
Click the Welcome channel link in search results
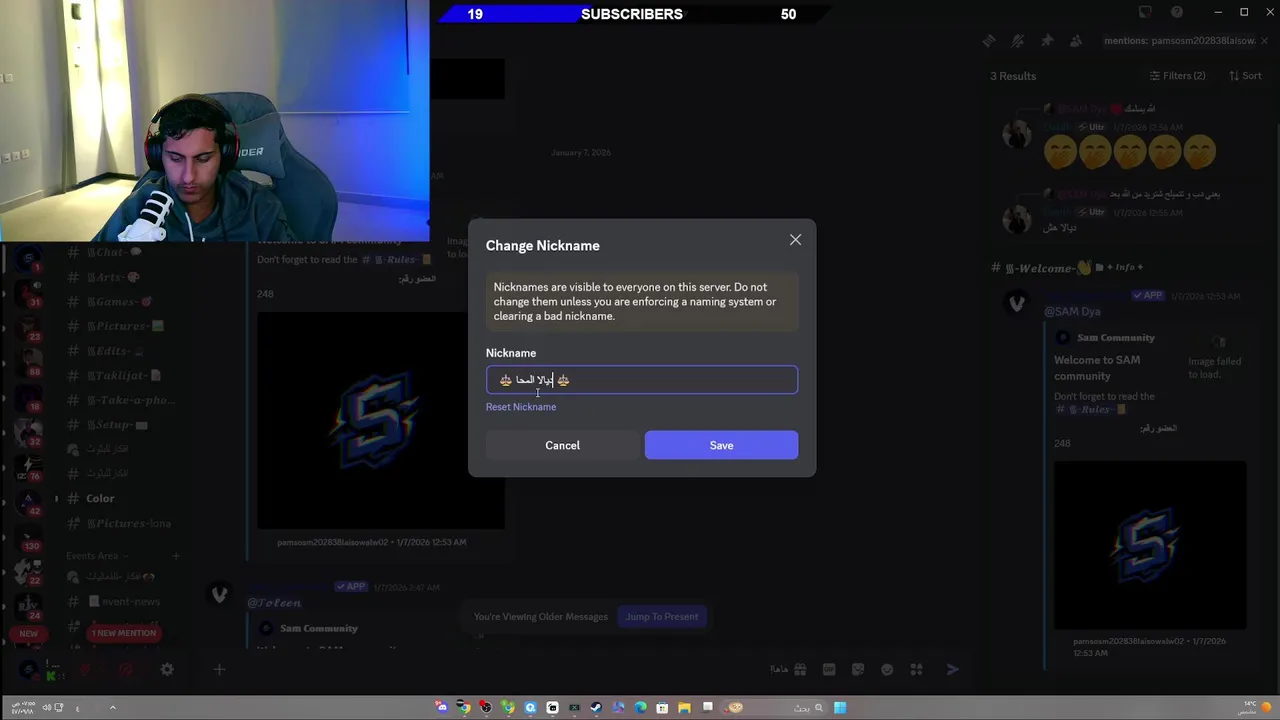(x=1040, y=268)
